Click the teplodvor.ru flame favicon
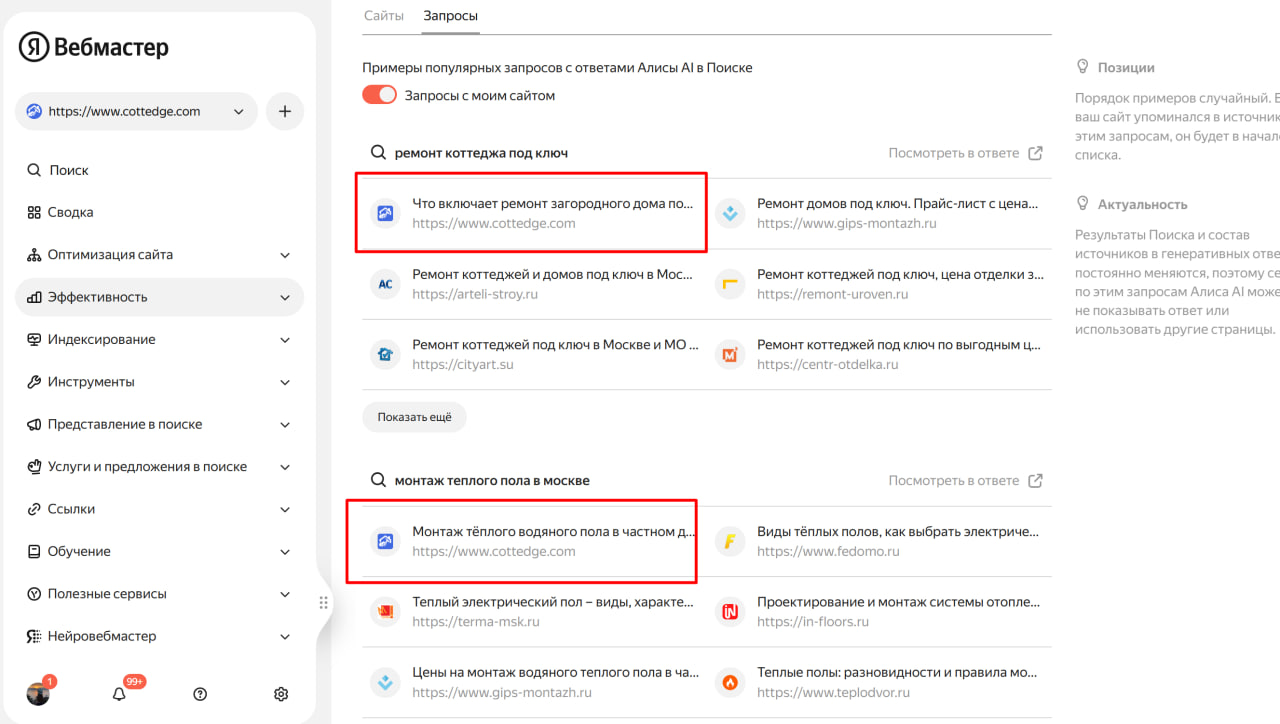The width and height of the screenshot is (1280, 724). [730, 682]
